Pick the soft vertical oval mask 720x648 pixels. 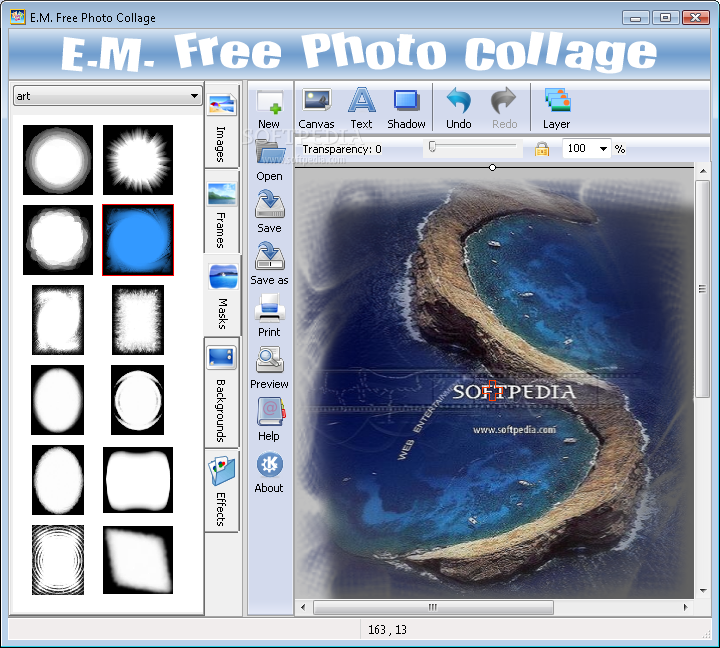coord(57,400)
